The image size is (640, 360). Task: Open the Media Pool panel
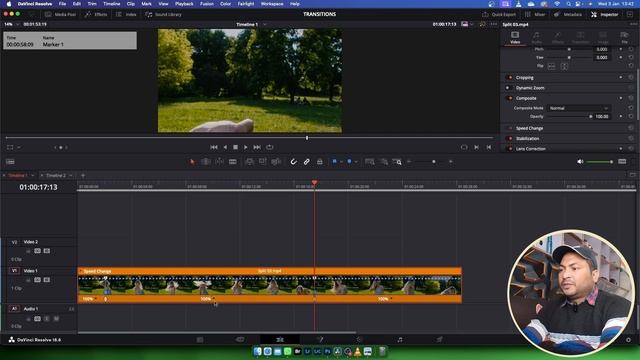coord(60,14)
